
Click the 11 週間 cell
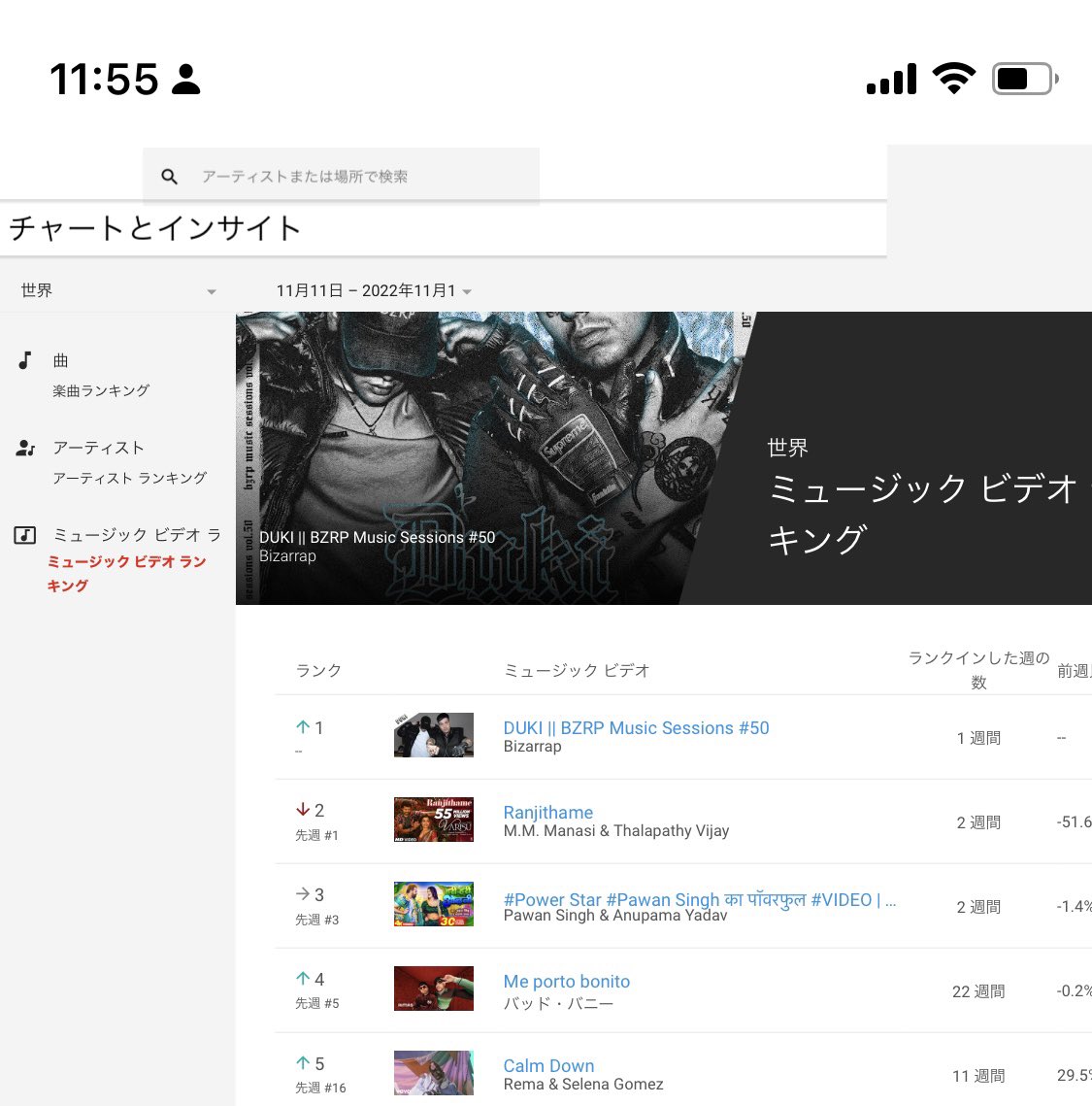pos(978,1076)
